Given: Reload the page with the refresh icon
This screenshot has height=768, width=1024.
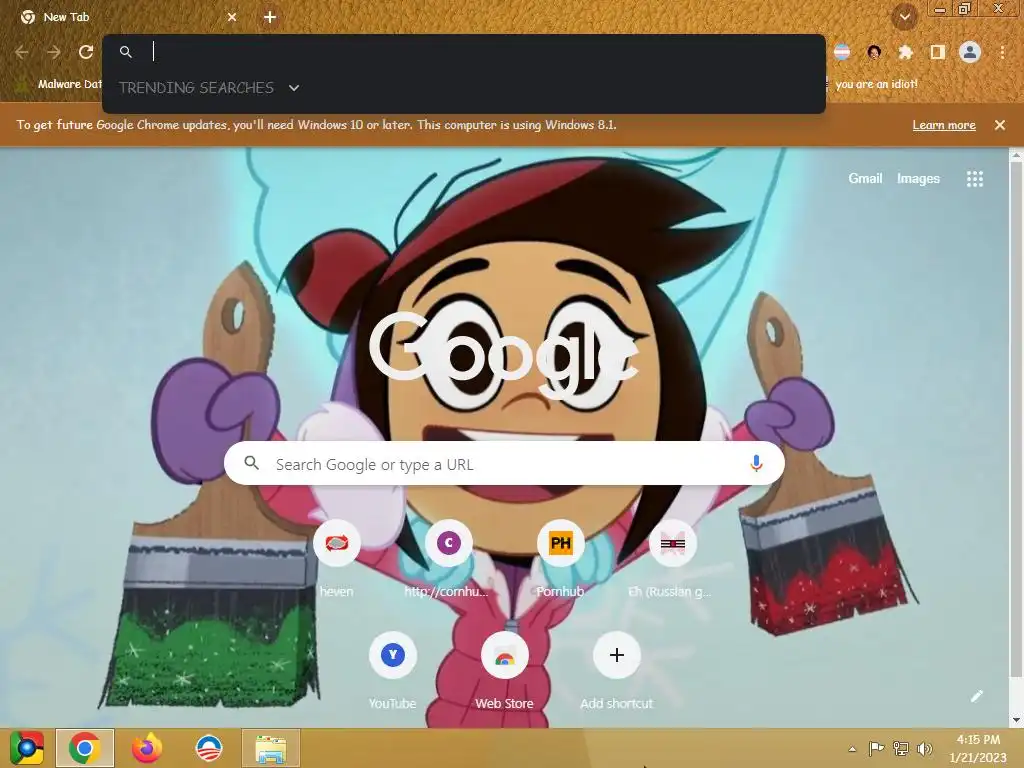Looking at the screenshot, I should [x=86, y=52].
